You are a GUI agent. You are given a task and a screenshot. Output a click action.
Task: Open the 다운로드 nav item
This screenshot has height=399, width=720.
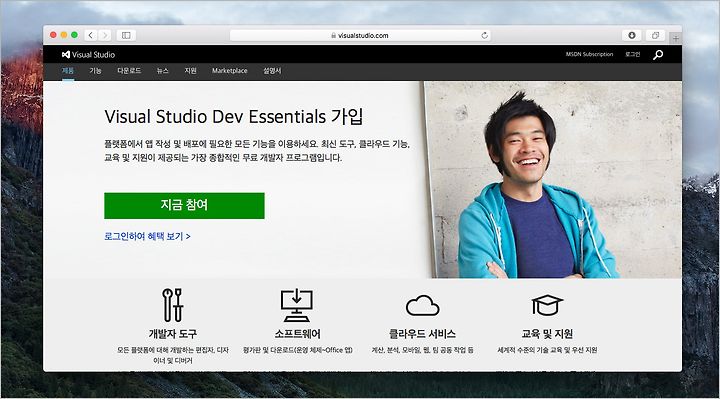tap(129, 71)
